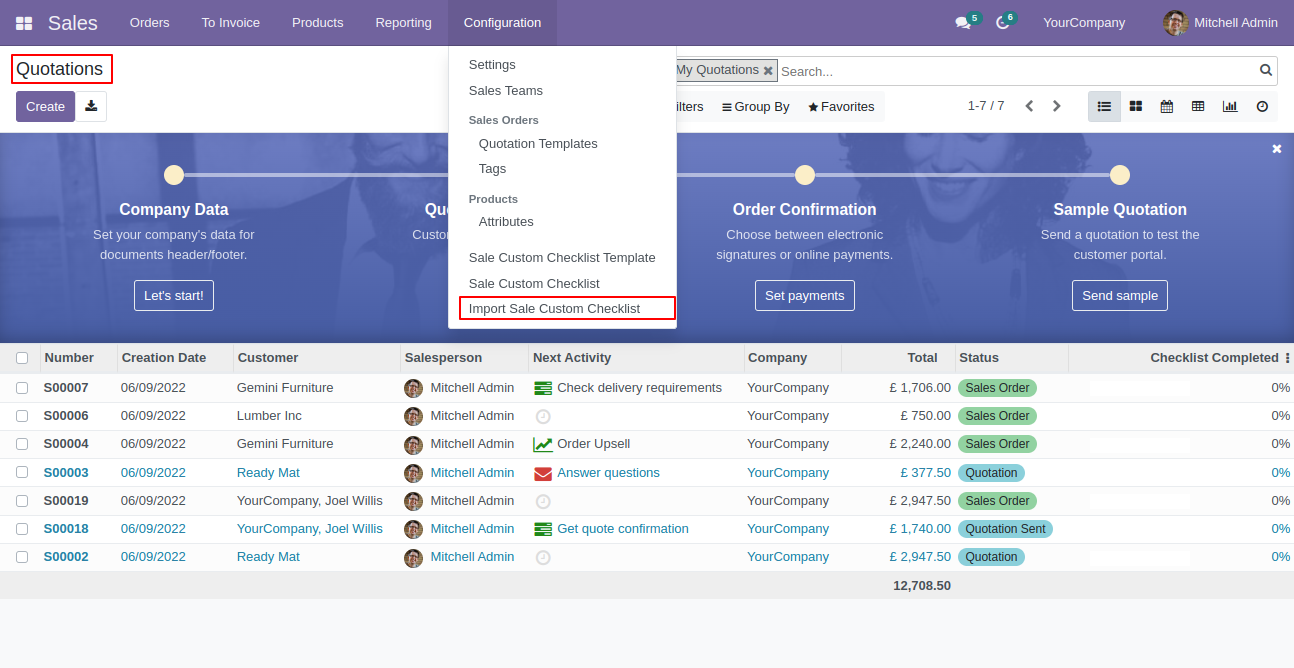The height and width of the screenshot is (668, 1294).
Task: Click salesperson avatar in S00007 row
Action: (x=413, y=388)
